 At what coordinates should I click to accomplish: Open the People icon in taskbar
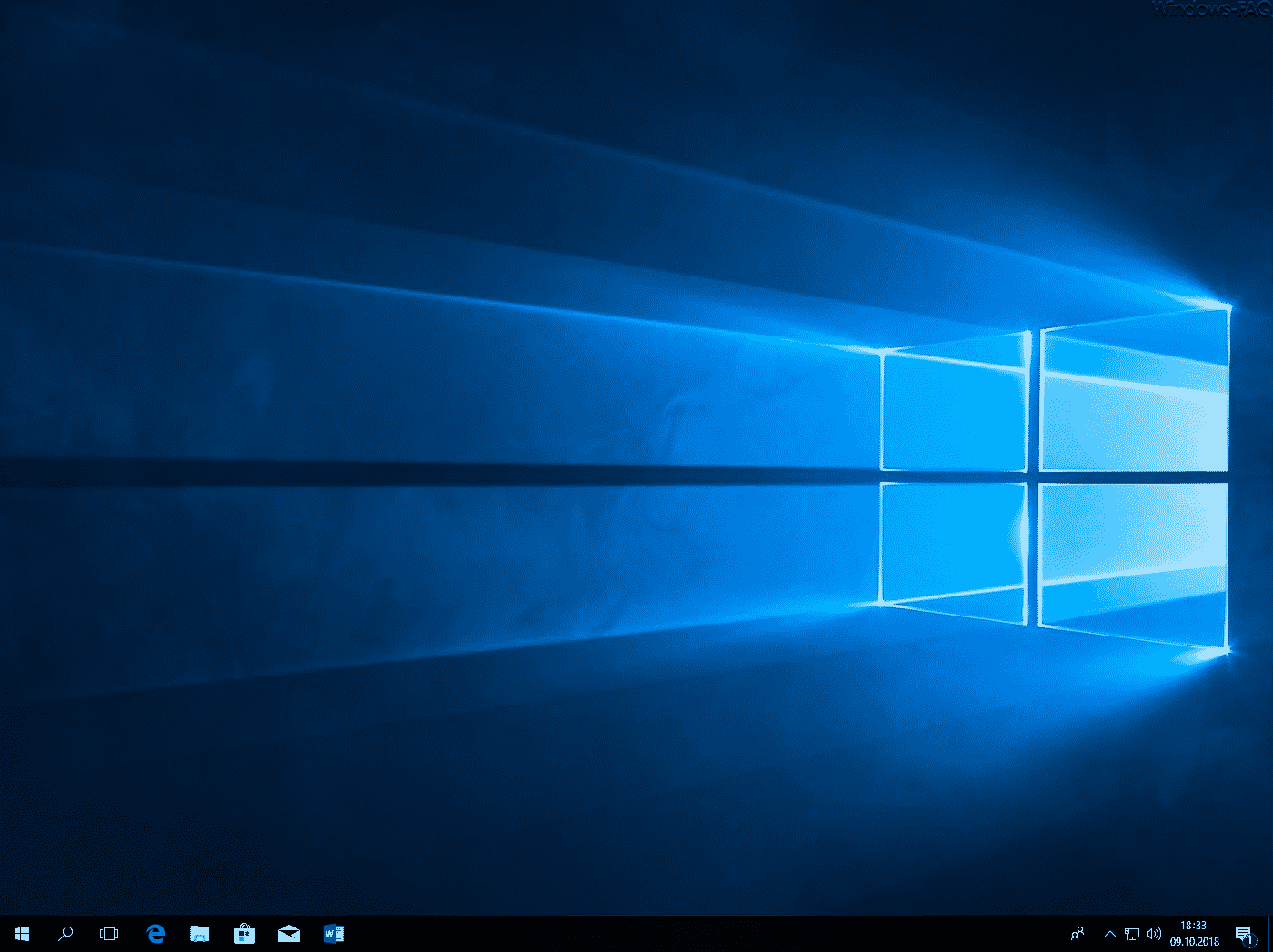click(1078, 934)
